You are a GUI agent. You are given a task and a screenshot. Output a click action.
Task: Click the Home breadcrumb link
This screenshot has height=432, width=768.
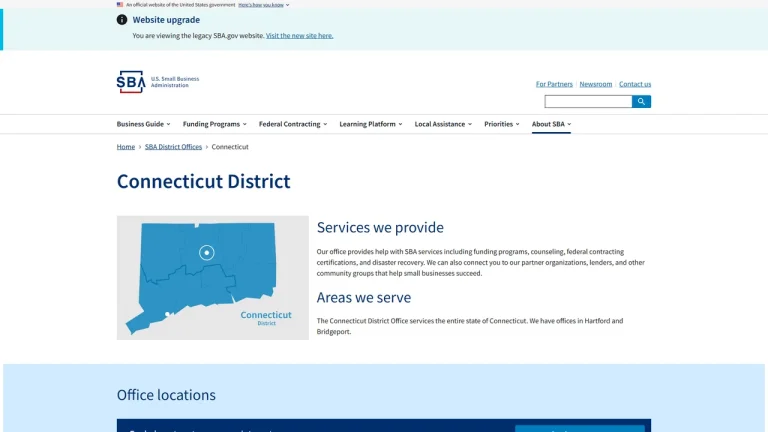click(125, 146)
